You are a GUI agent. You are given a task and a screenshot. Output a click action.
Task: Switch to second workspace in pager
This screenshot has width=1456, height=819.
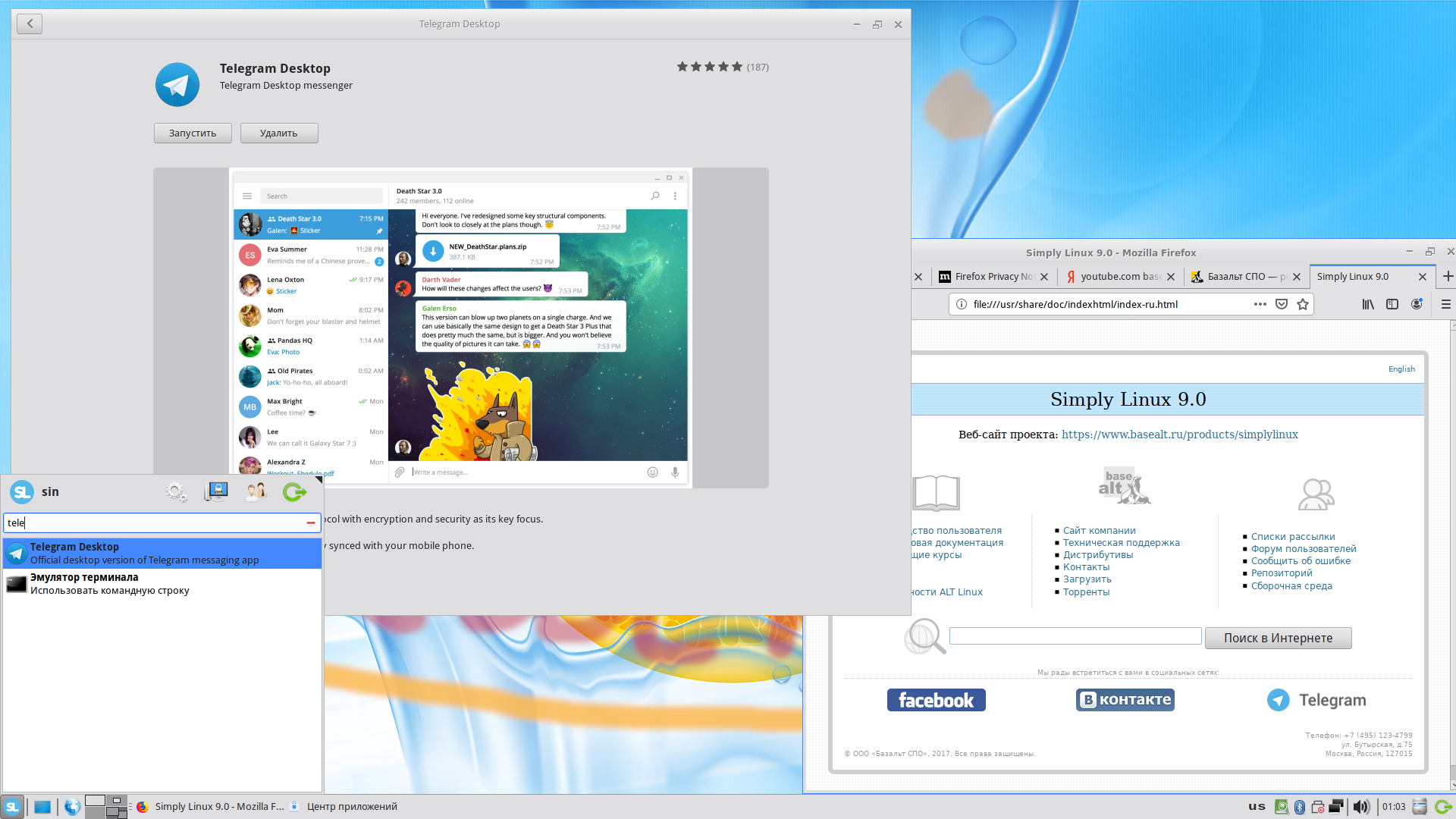(x=117, y=801)
